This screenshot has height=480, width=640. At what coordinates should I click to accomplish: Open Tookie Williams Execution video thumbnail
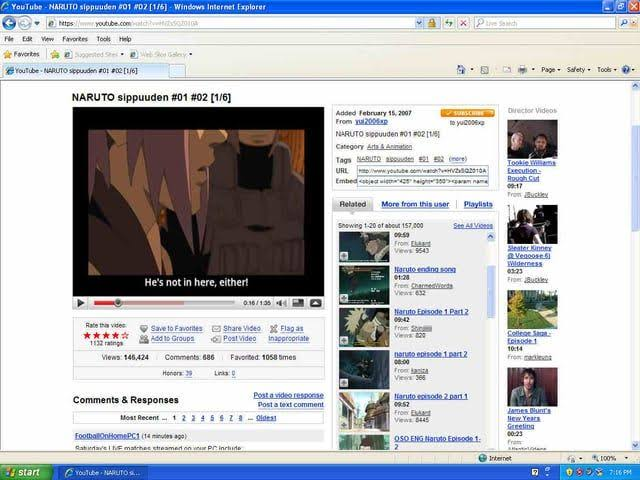(x=532, y=139)
